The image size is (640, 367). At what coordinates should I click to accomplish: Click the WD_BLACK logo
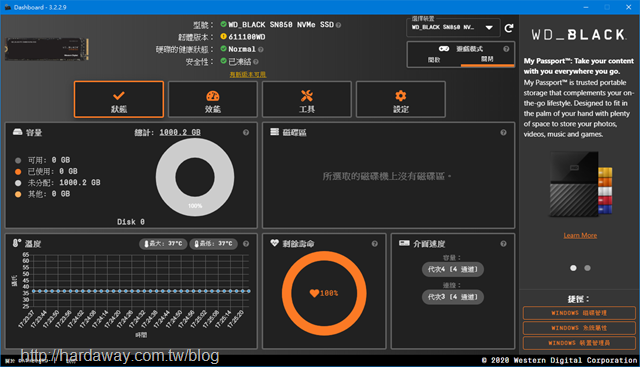[x=579, y=35]
